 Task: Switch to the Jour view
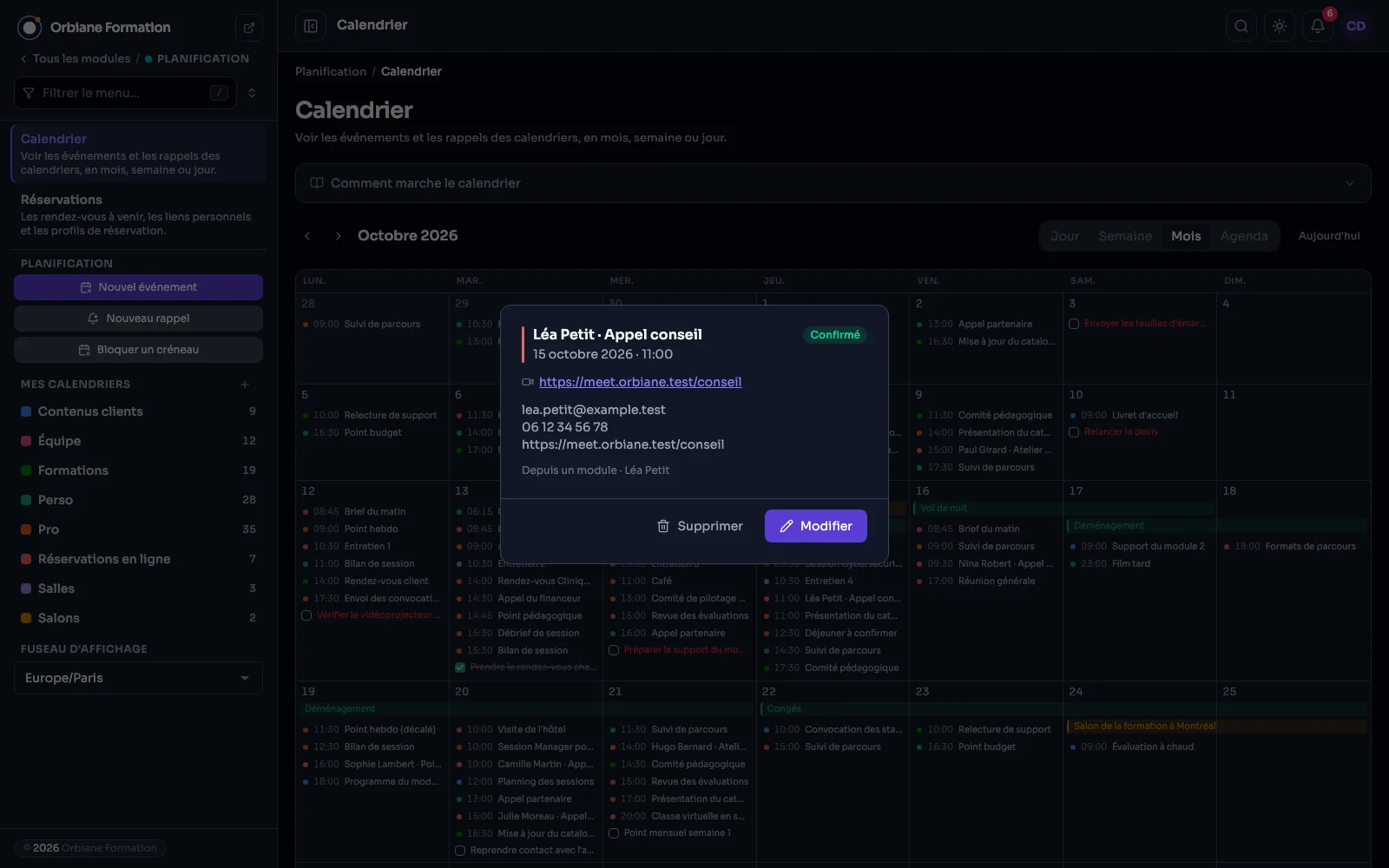pos(1065,236)
